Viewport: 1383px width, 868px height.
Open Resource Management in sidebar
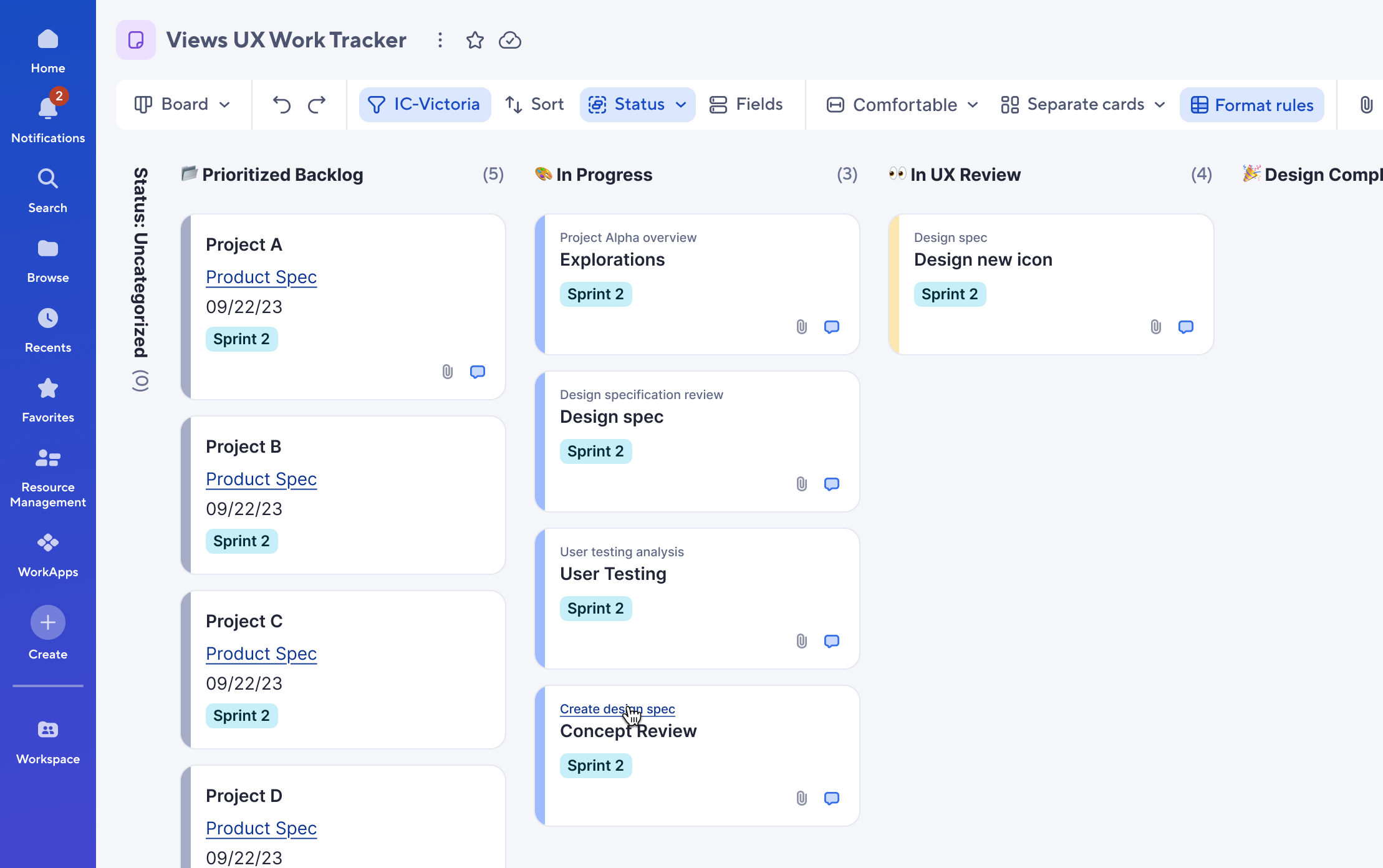click(48, 478)
